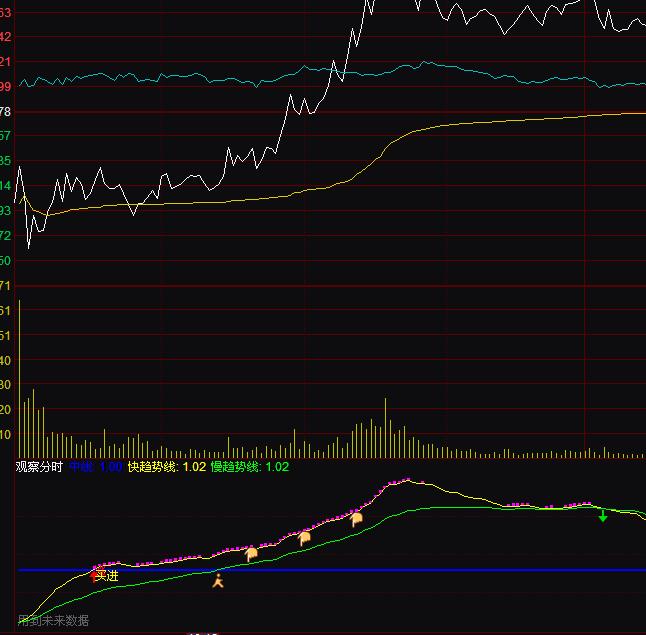Click the green down arrow sell signal

[x=603, y=516]
